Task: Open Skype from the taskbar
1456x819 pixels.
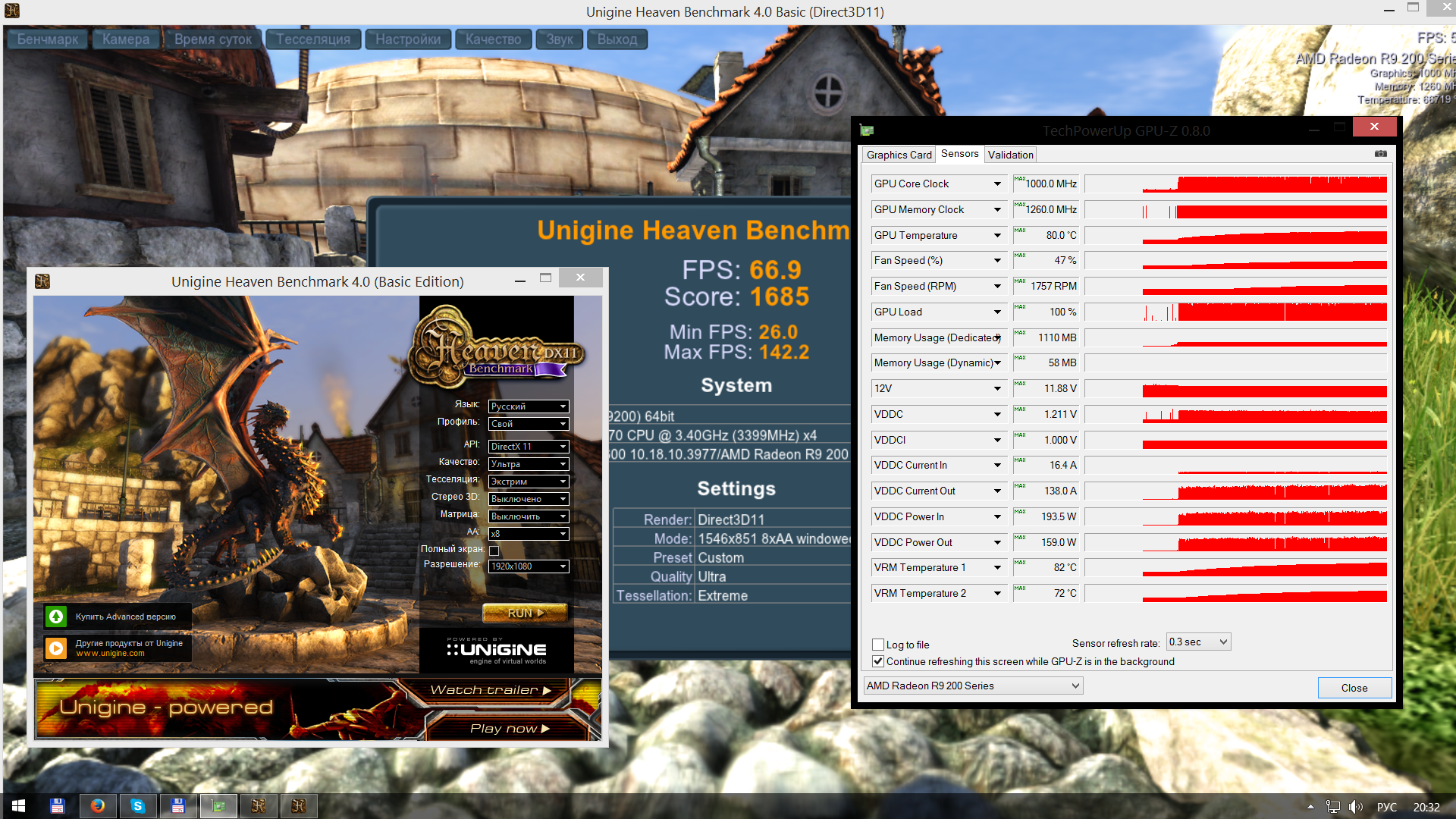Action: [x=138, y=806]
